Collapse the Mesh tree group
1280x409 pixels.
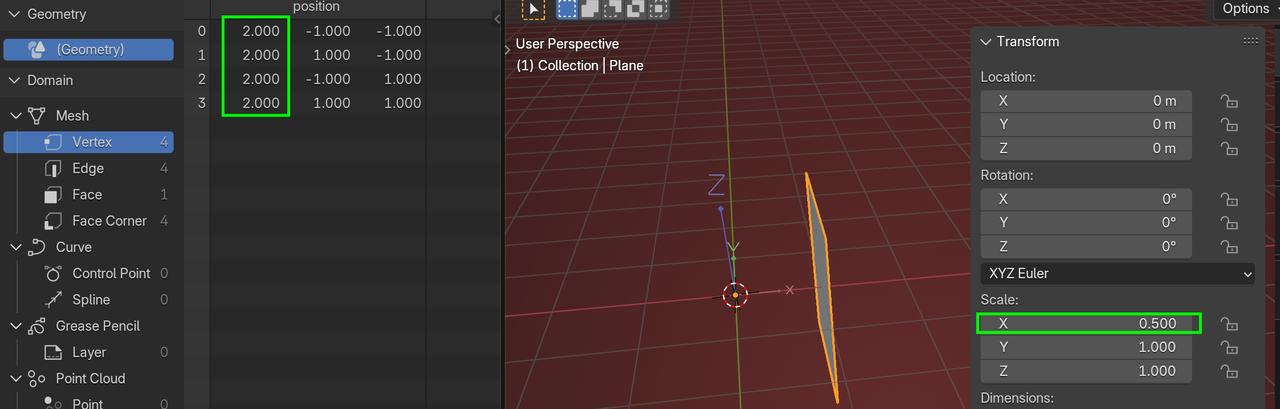coord(16,116)
